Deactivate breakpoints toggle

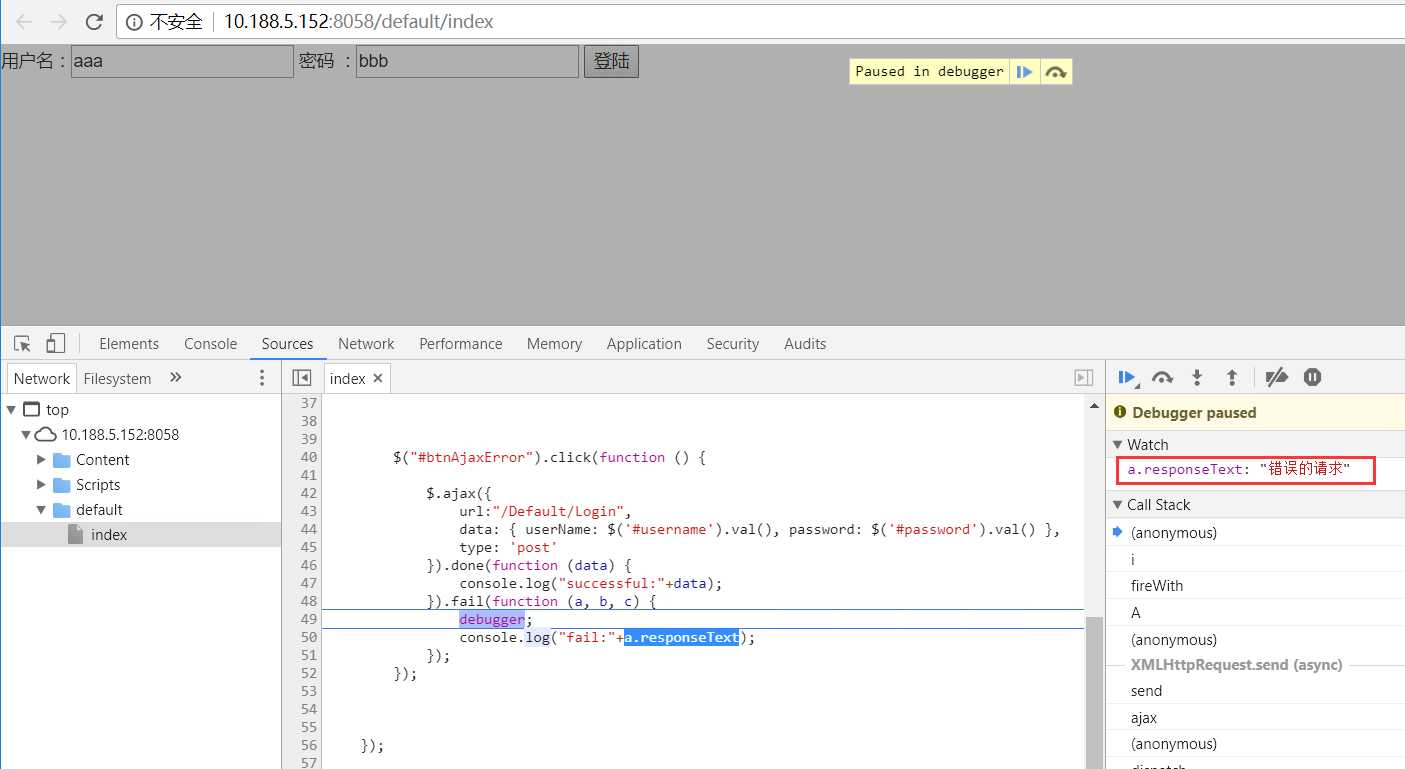(1276, 377)
